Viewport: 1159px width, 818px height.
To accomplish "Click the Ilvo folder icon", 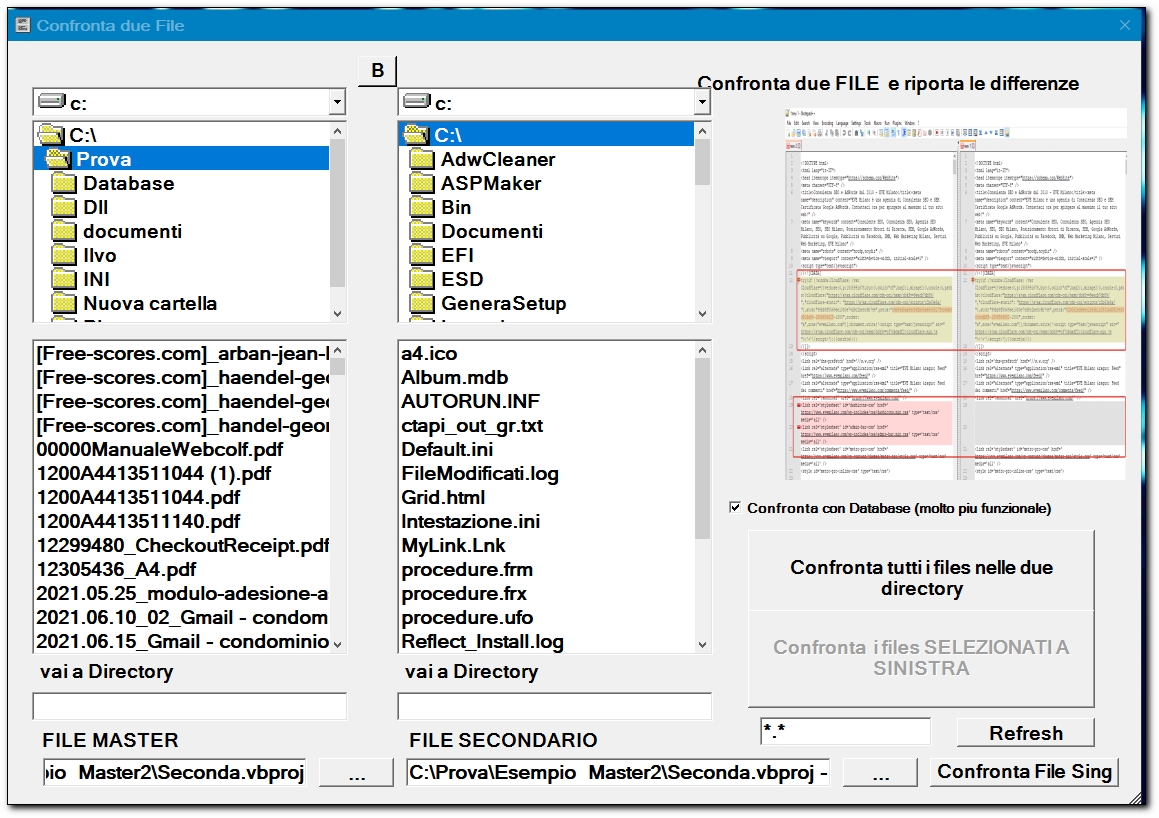I will coord(64,256).
